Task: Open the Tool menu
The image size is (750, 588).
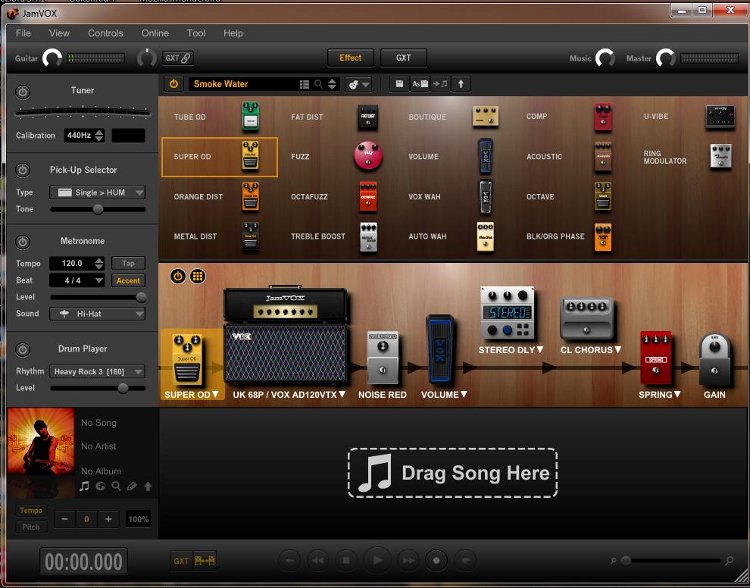Action: pos(196,33)
